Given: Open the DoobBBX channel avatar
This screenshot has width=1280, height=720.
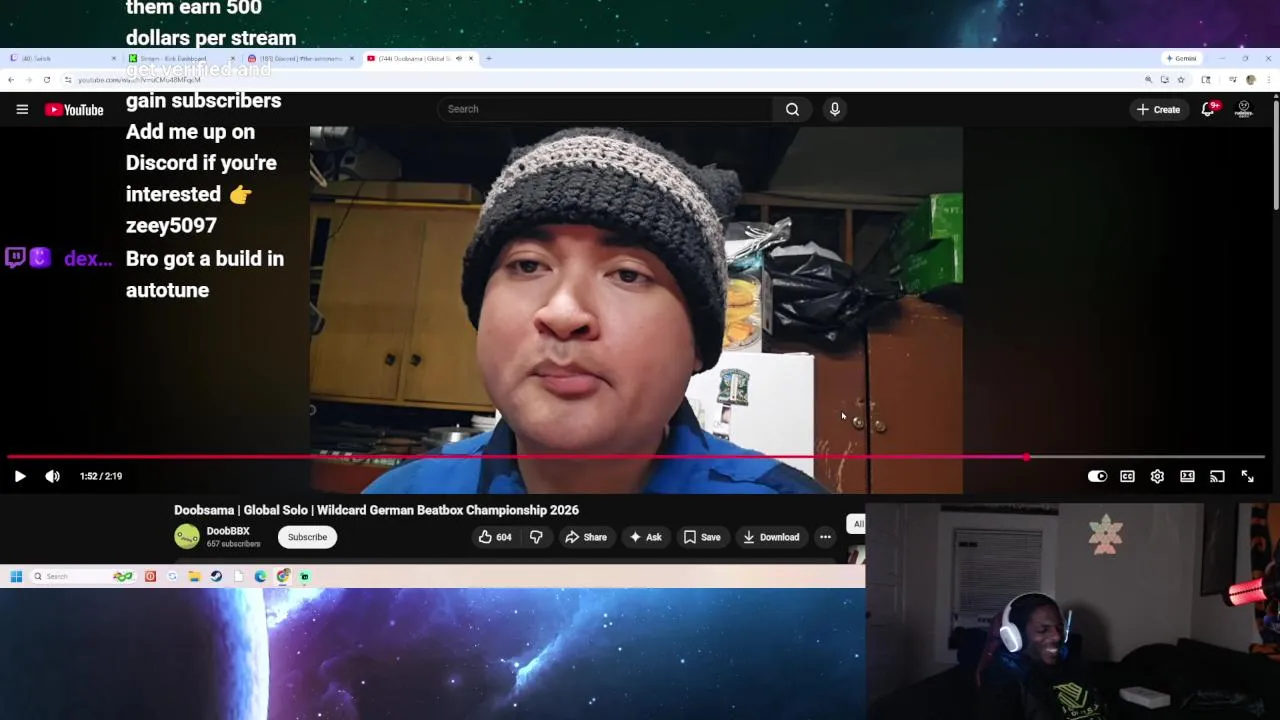Looking at the screenshot, I should coord(187,537).
